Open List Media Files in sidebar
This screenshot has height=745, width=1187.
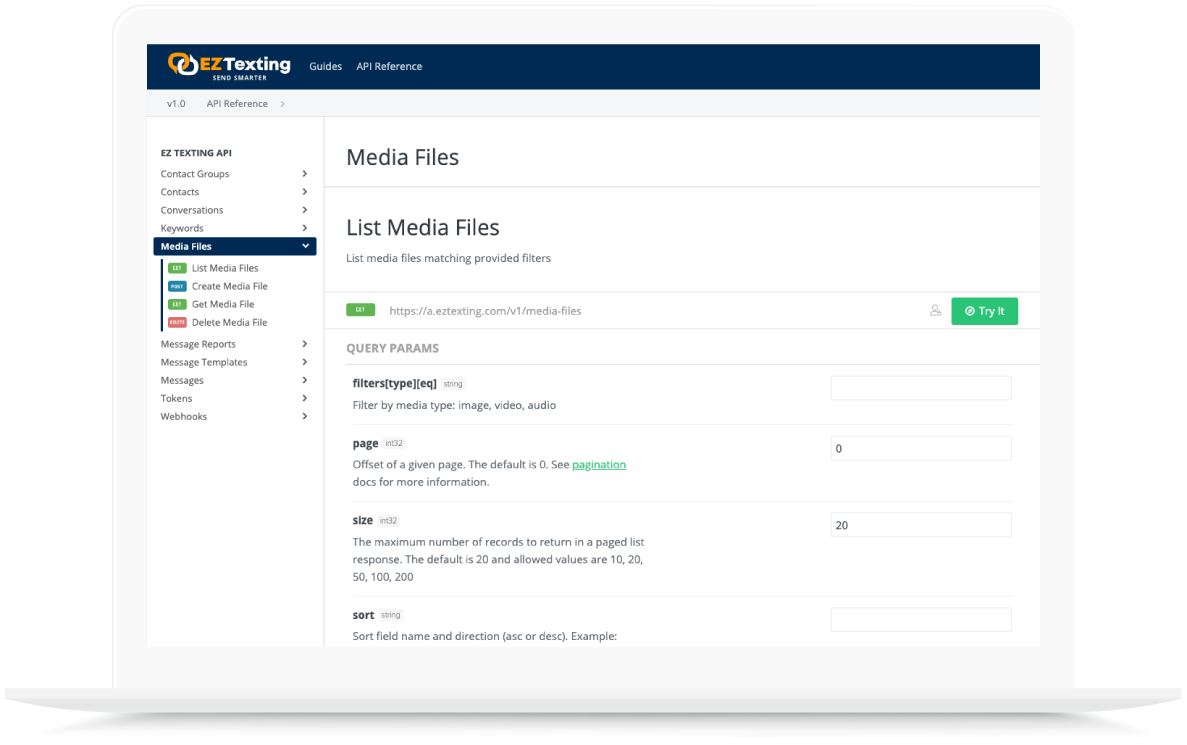tap(225, 268)
